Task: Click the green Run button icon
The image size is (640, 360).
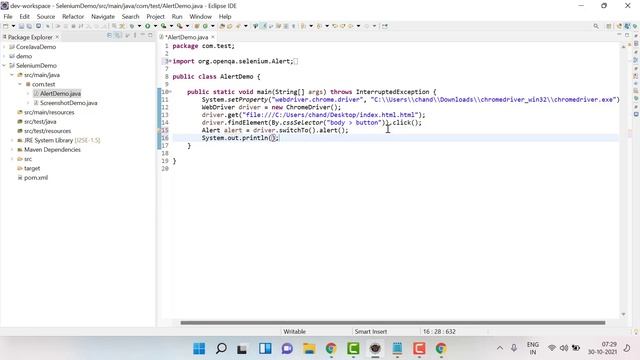Action: coord(148,26)
